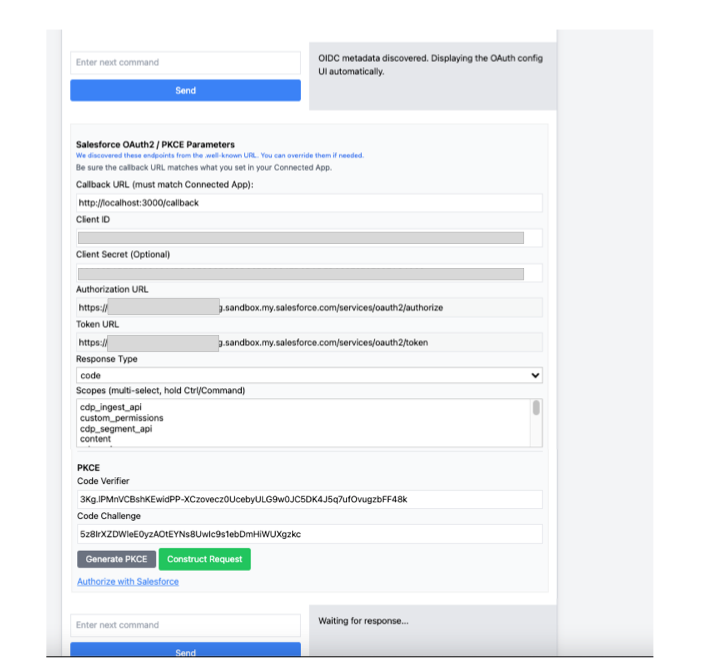This screenshot has height=671, width=706.
Task: Select the custom_permissions scope
Action: click(122, 418)
